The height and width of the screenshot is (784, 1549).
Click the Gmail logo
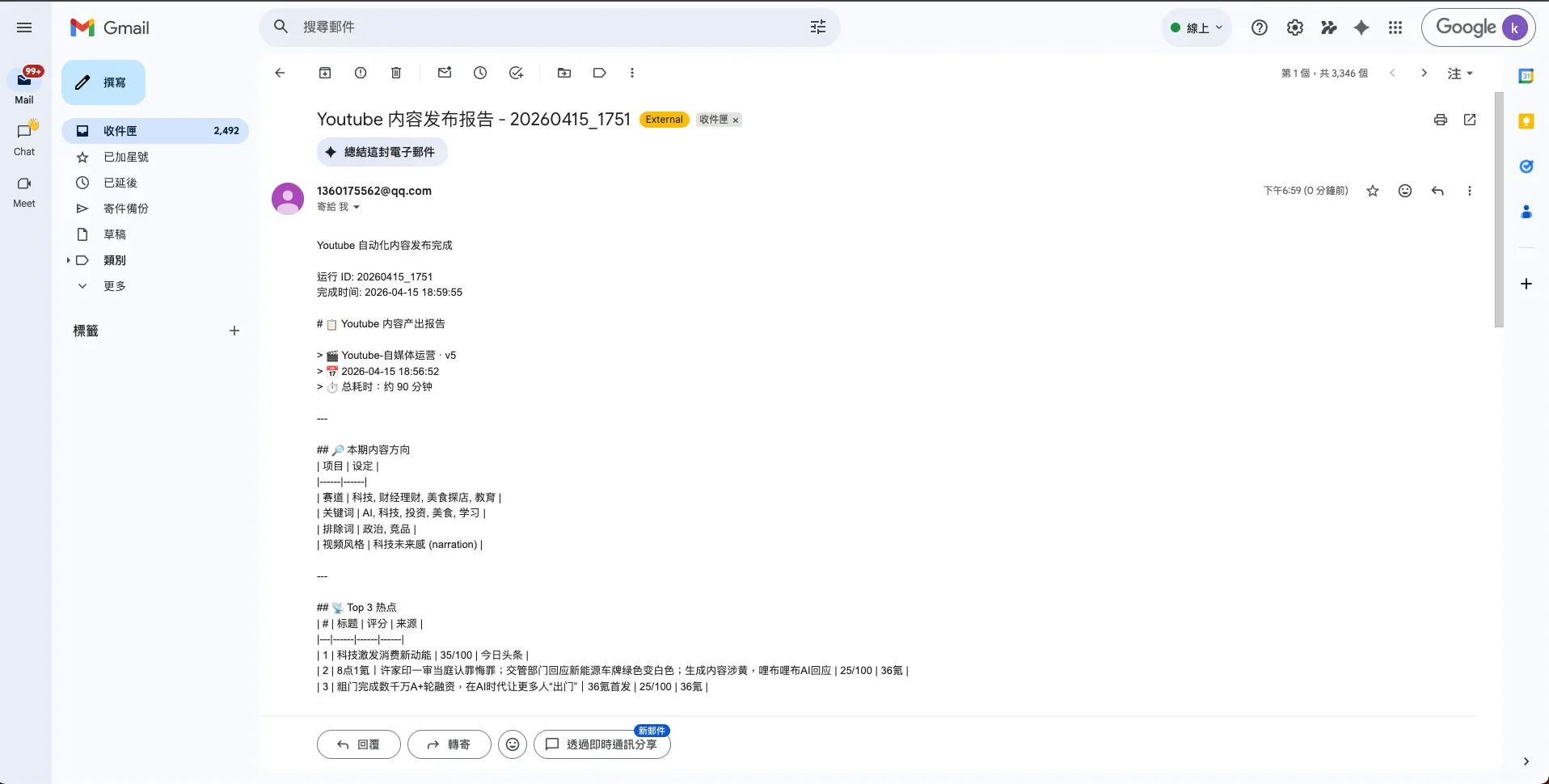(x=110, y=27)
